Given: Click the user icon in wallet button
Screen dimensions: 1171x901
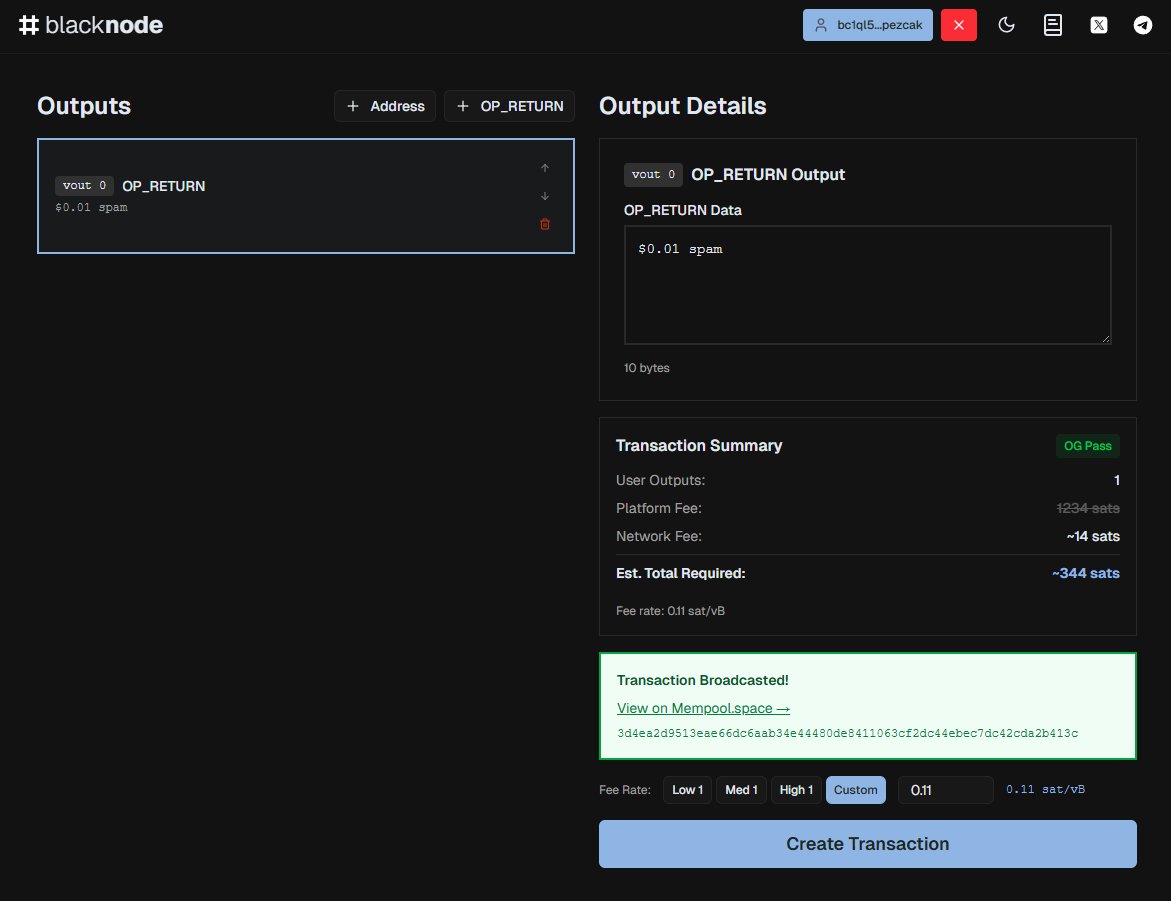Looking at the screenshot, I should [820, 25].
